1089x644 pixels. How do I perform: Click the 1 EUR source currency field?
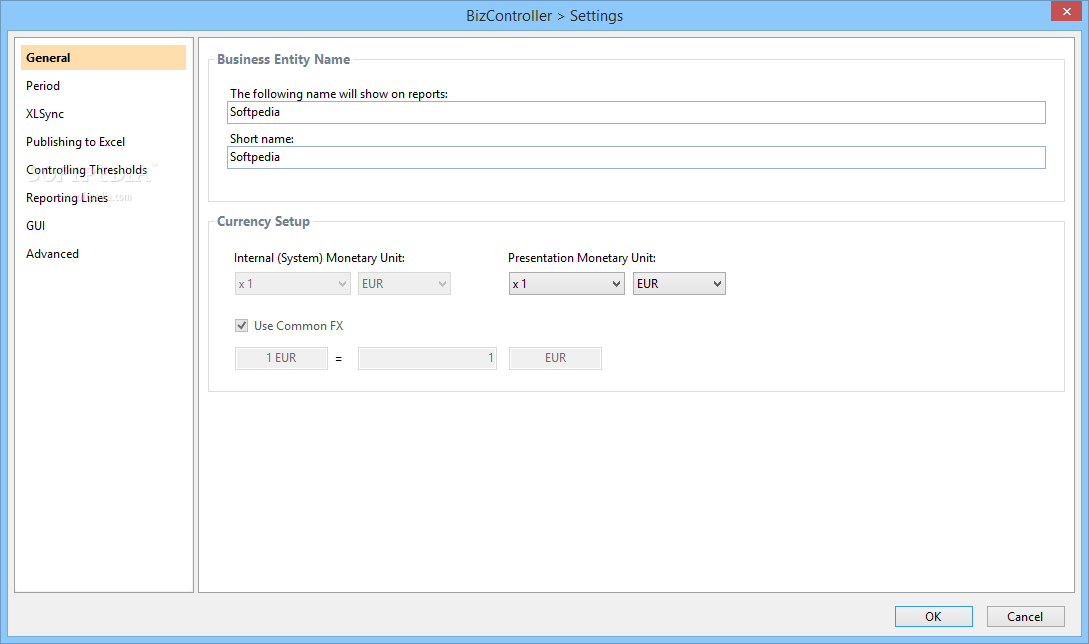[281, 358]
